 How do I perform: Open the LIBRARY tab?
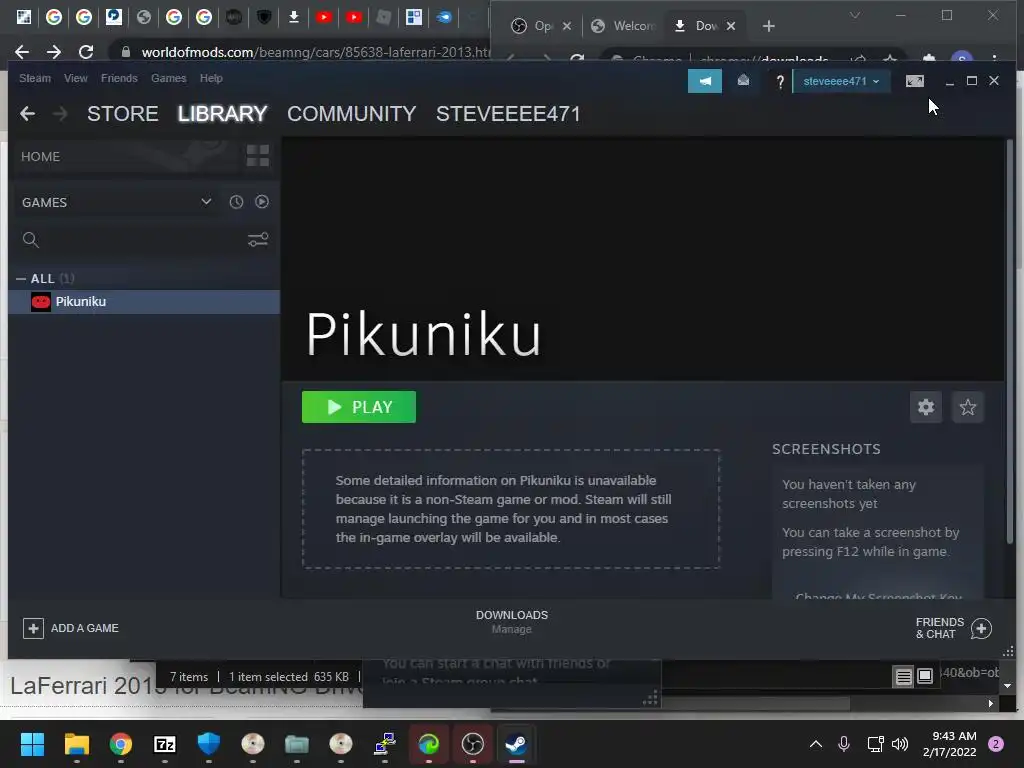[x=223, y=114]
